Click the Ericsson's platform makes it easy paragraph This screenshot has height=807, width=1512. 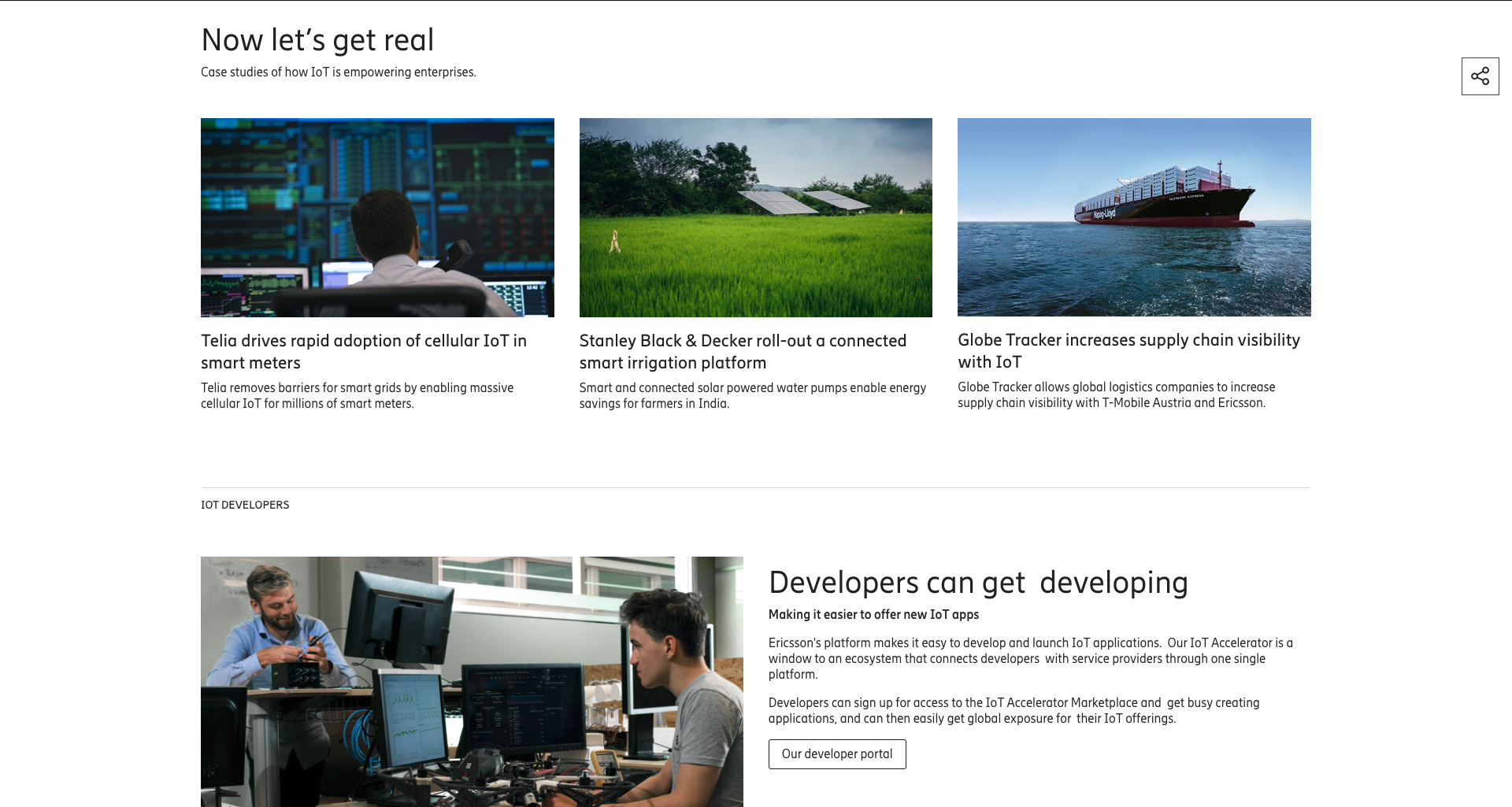tap(1031, 658)
